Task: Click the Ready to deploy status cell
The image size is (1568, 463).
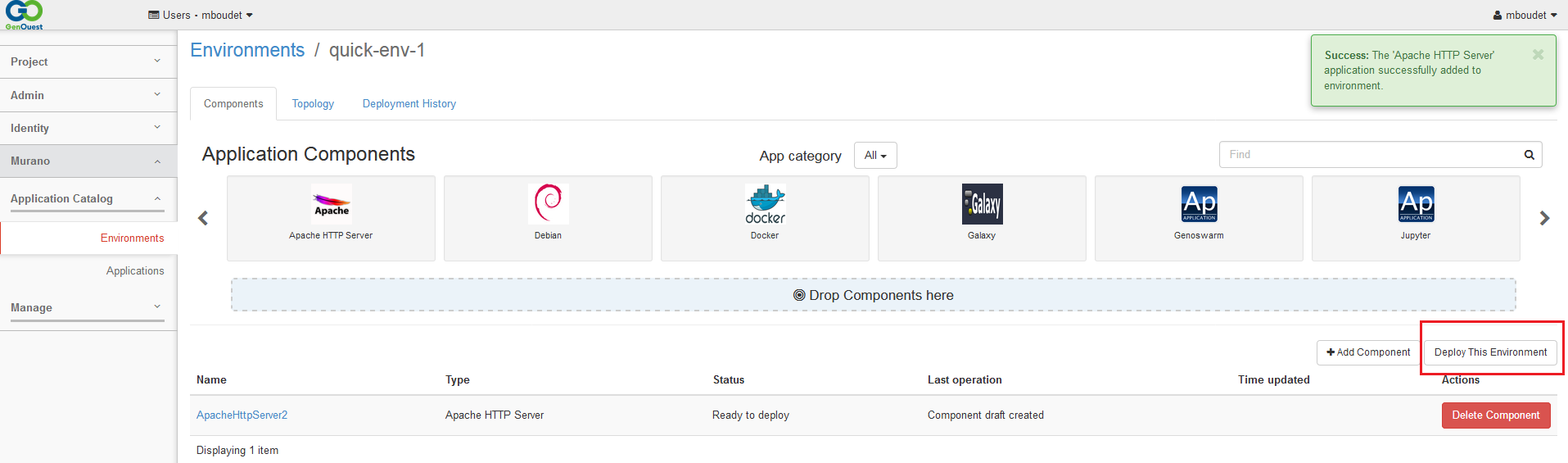Action: [x=751, y=415]
